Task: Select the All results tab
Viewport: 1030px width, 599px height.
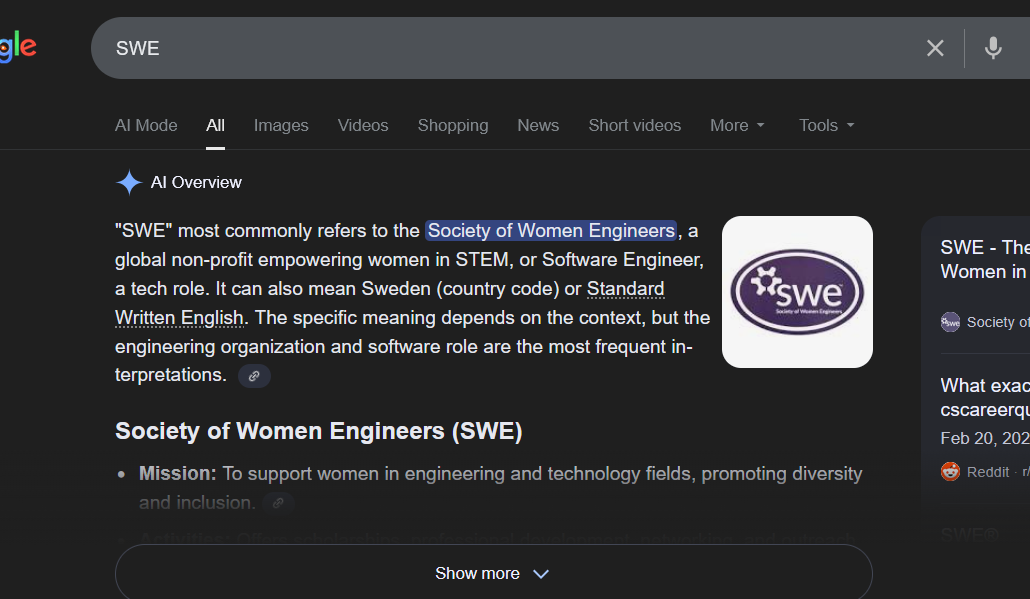Action: 215,125
